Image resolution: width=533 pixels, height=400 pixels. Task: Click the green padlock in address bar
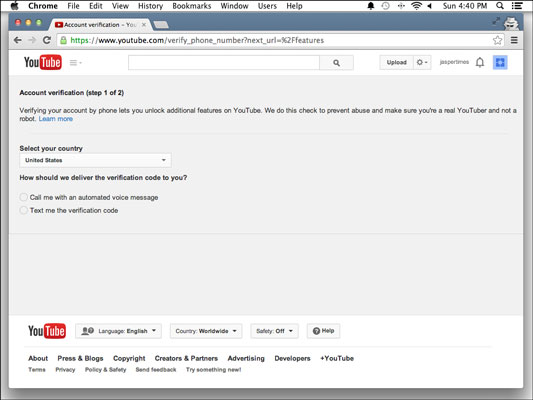pyautogui.click(x=63, y=40)
